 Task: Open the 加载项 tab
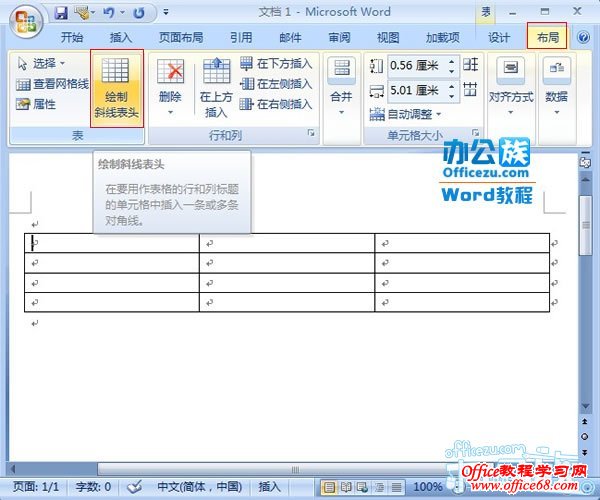(x=442, y=37)
